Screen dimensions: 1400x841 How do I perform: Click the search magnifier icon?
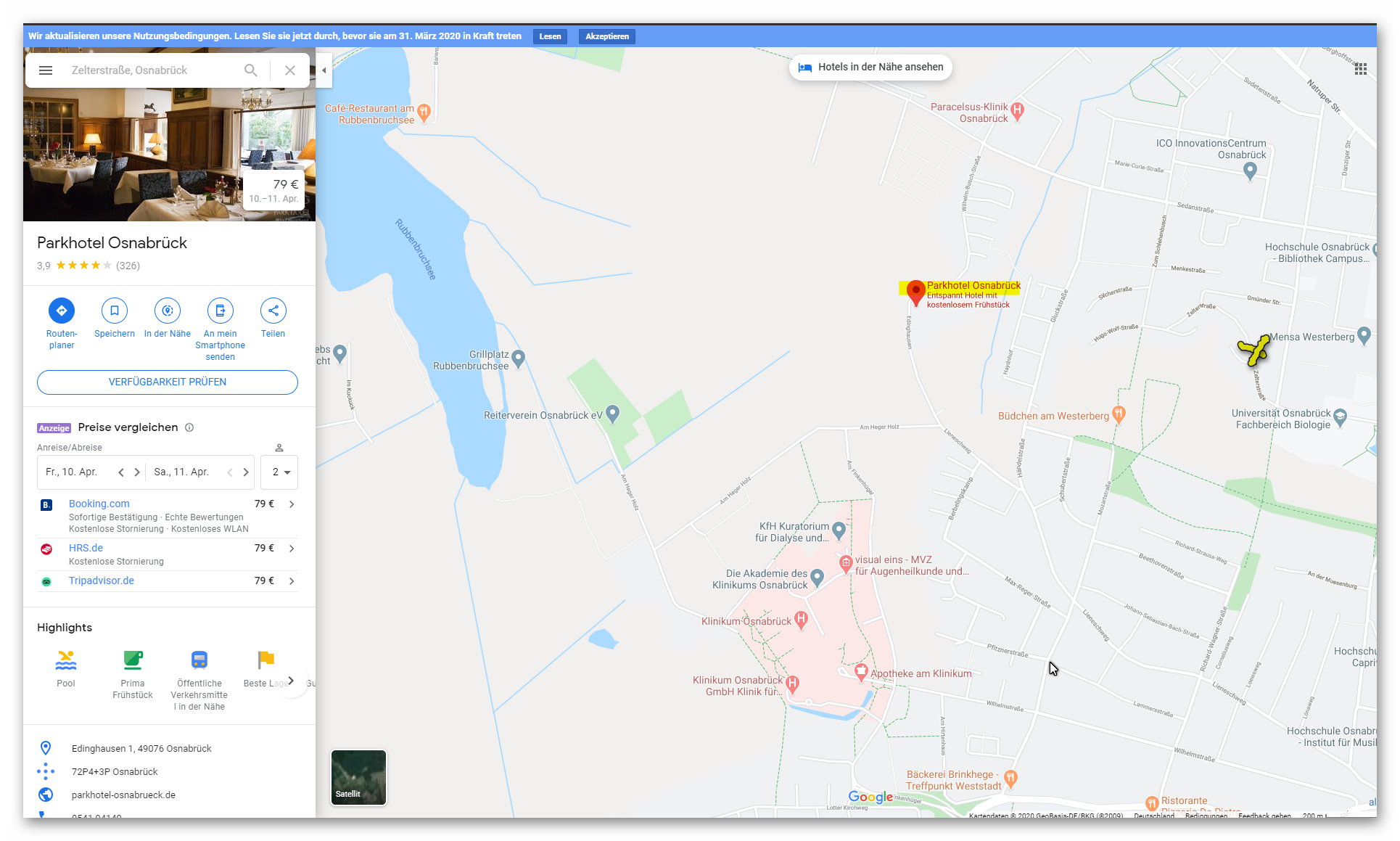251,70
